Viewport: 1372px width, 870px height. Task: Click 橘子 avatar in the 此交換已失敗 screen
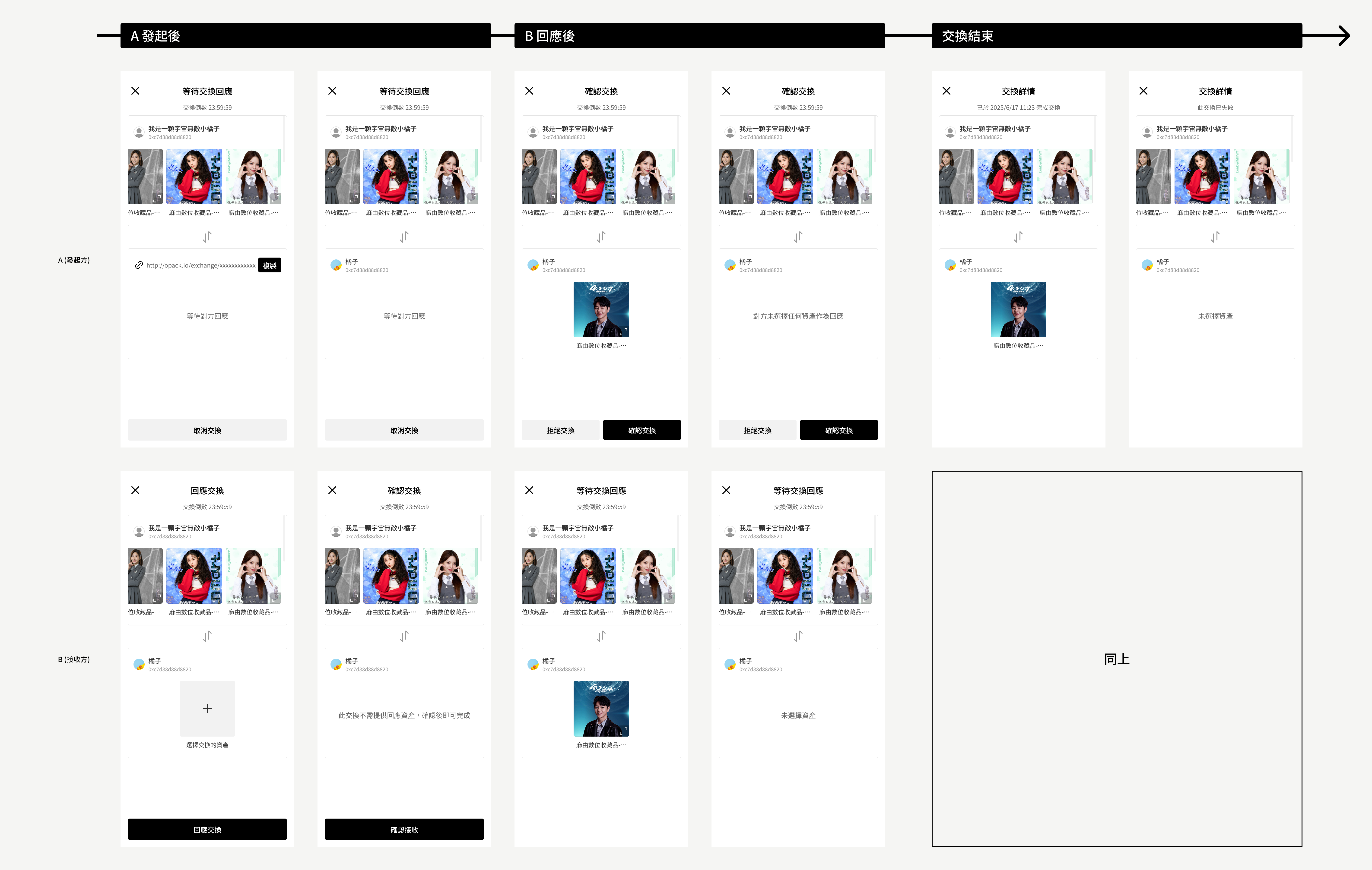point(1147,265)
